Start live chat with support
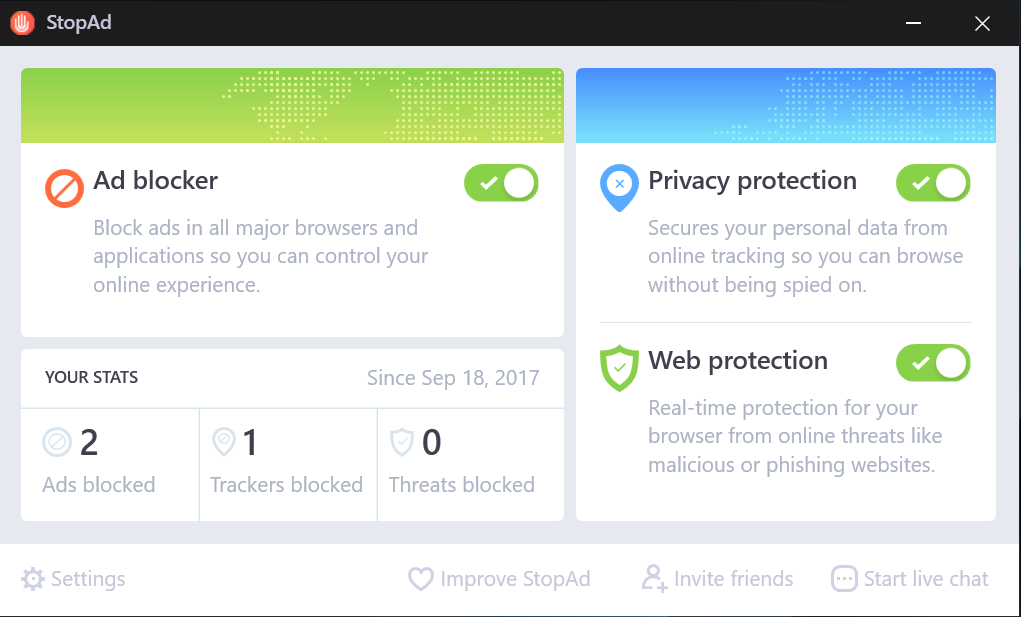The height and width of the screenshot is (617, 1021). (926, 579)
